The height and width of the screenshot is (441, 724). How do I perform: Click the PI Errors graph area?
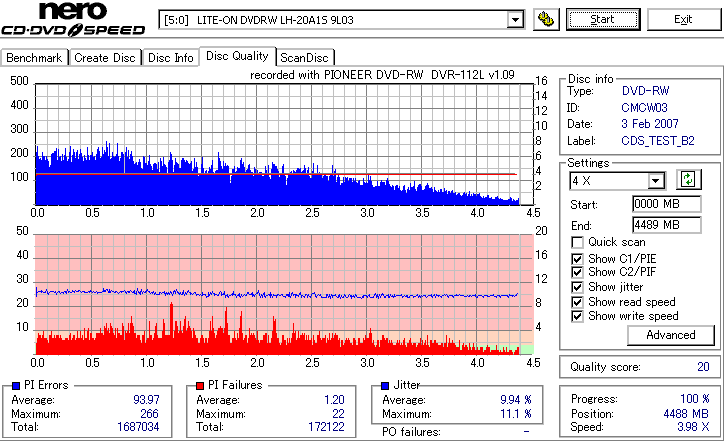coord(284,144)
